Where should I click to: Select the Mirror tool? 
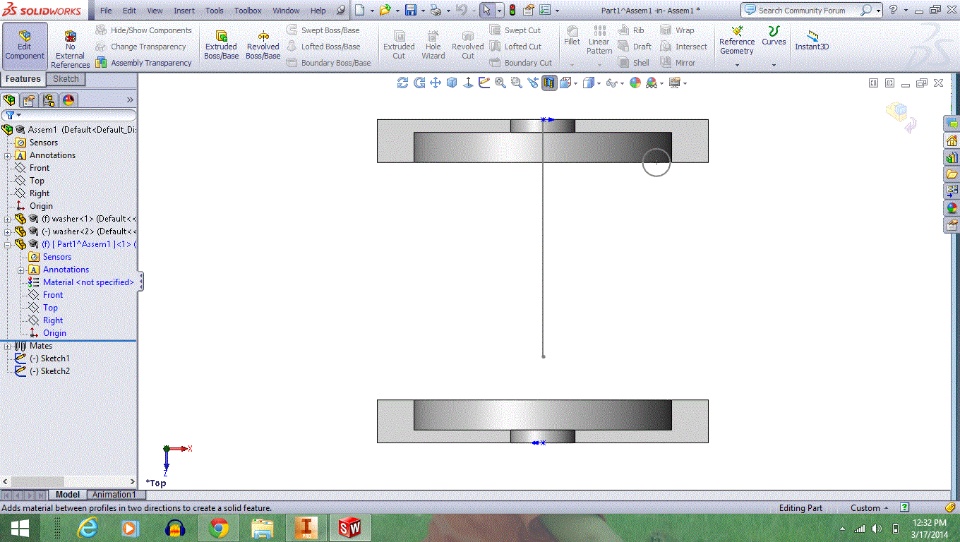click(x=677, y=62)
